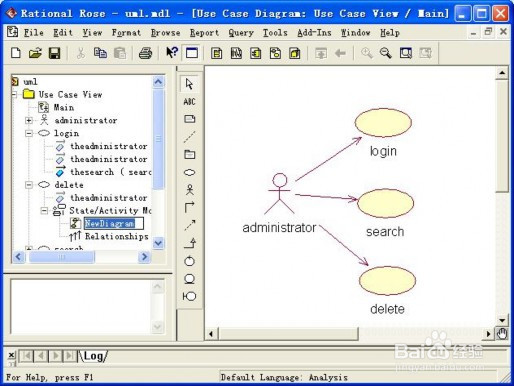Open the File menu

coord(33,33)
